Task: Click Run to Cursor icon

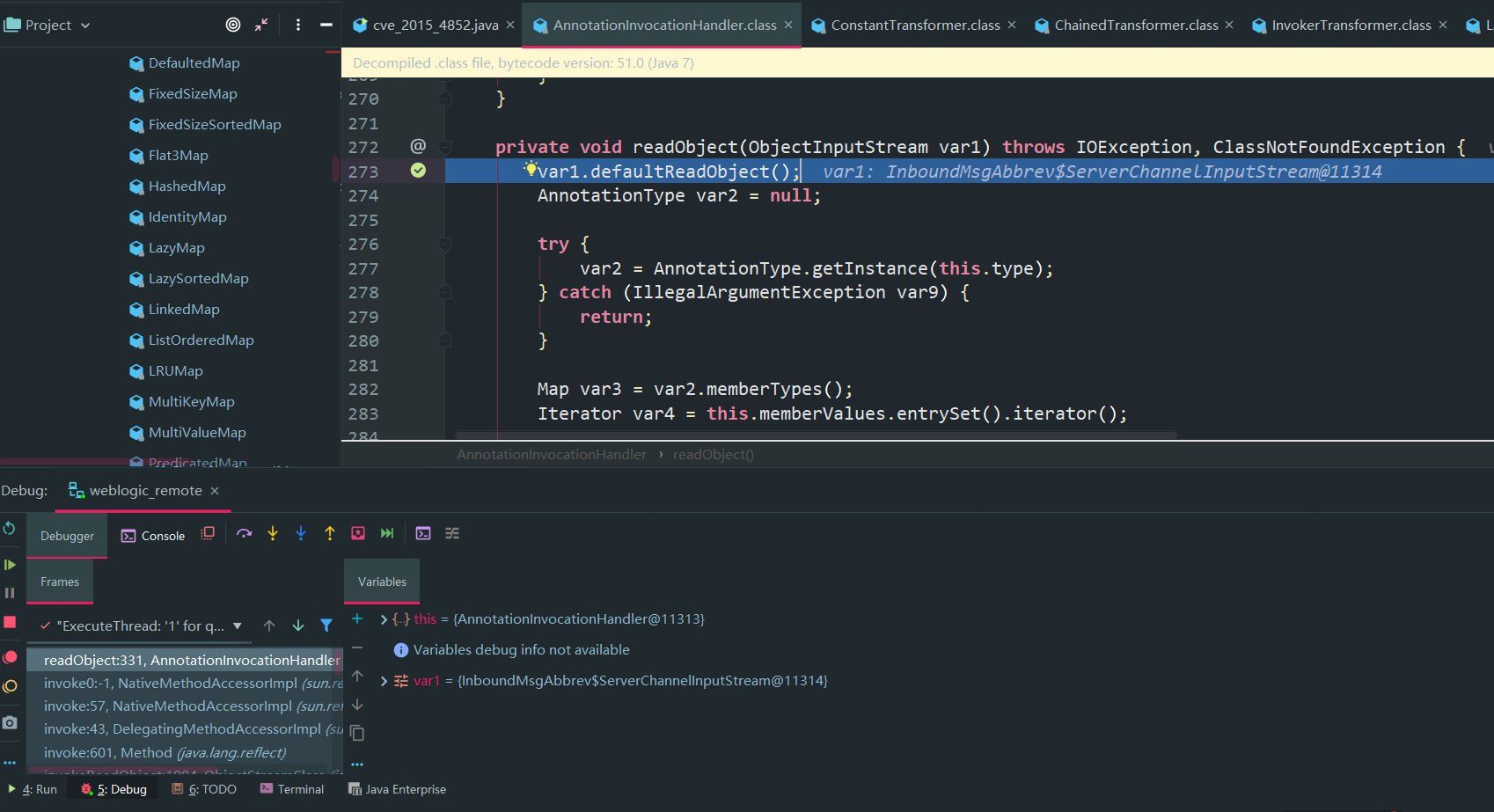Action: [x=387, y=533]
